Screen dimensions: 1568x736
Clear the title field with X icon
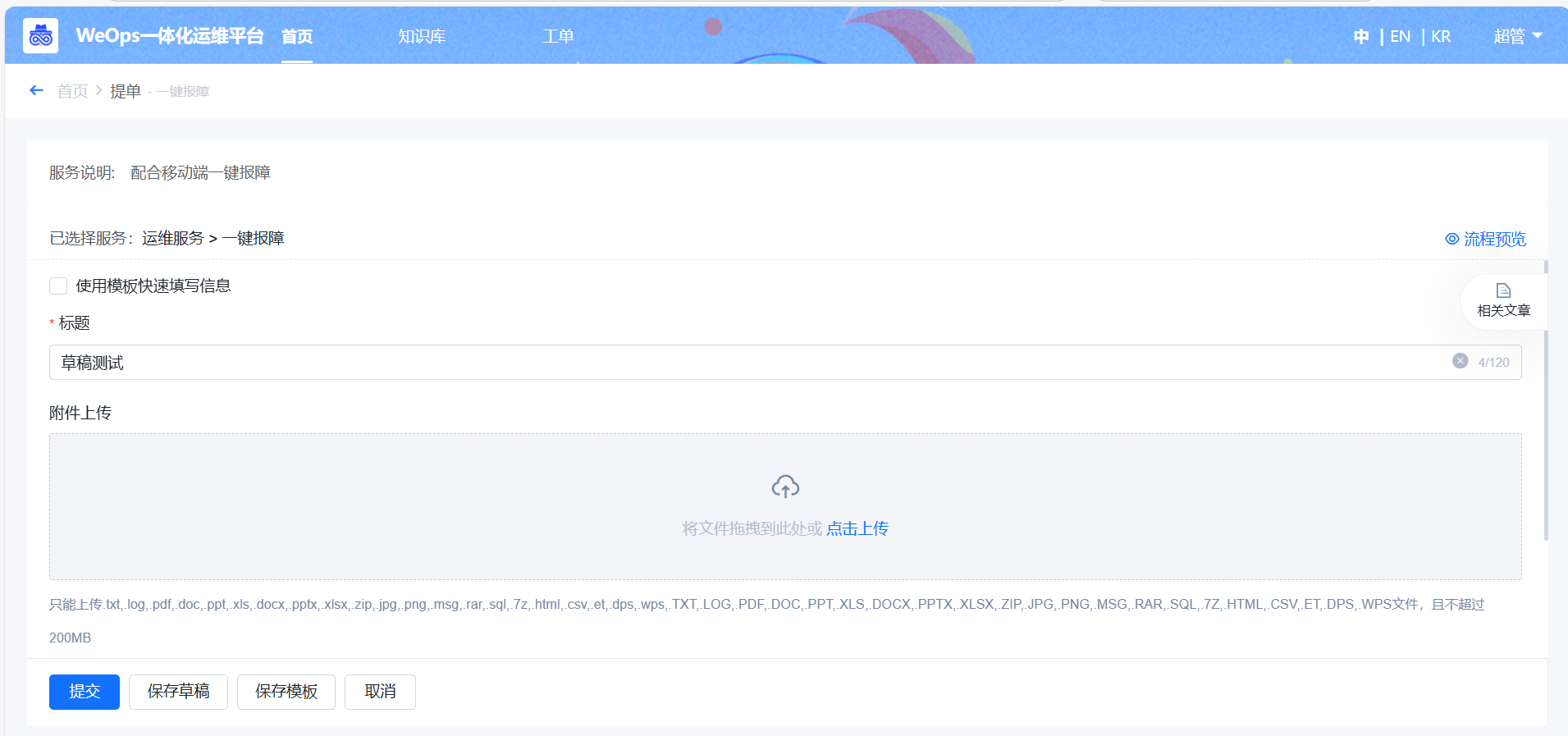1460,361
